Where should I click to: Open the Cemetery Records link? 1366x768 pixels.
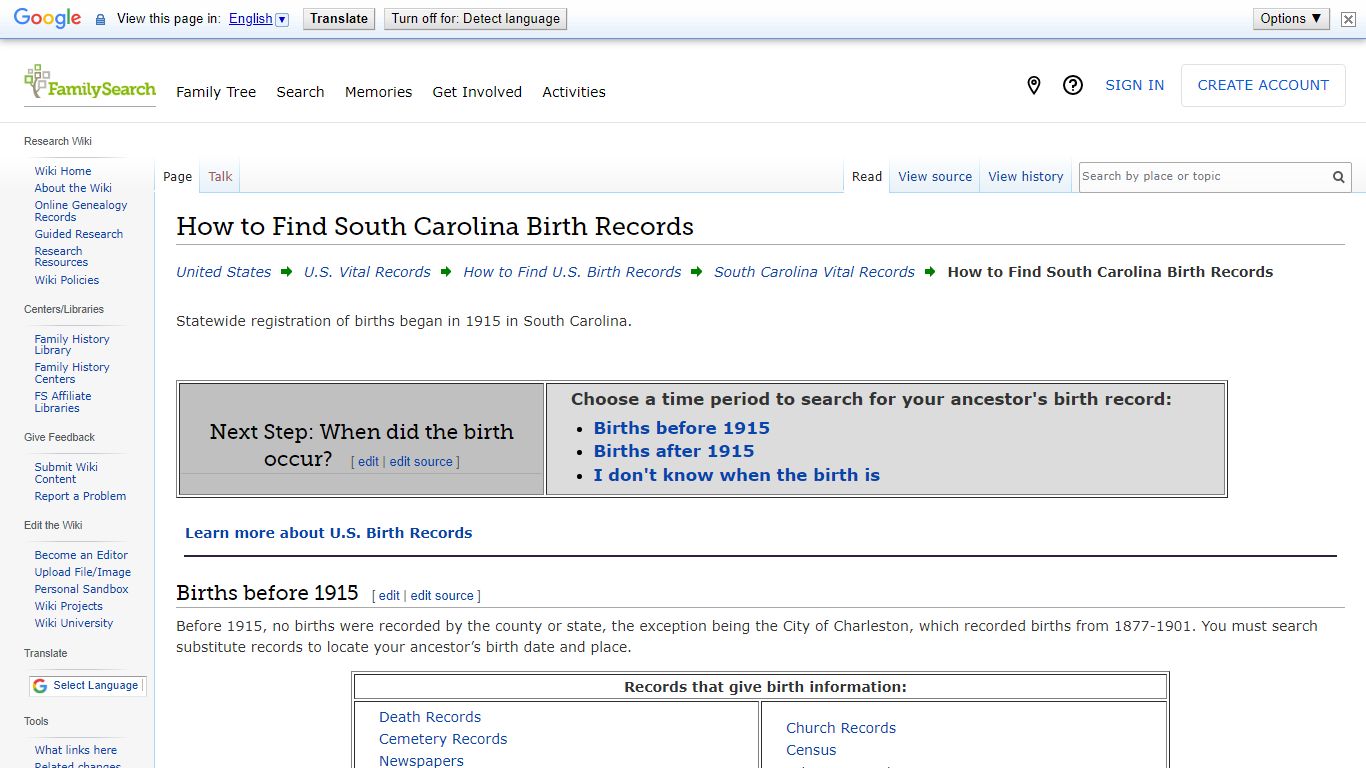tap(443, 739)
